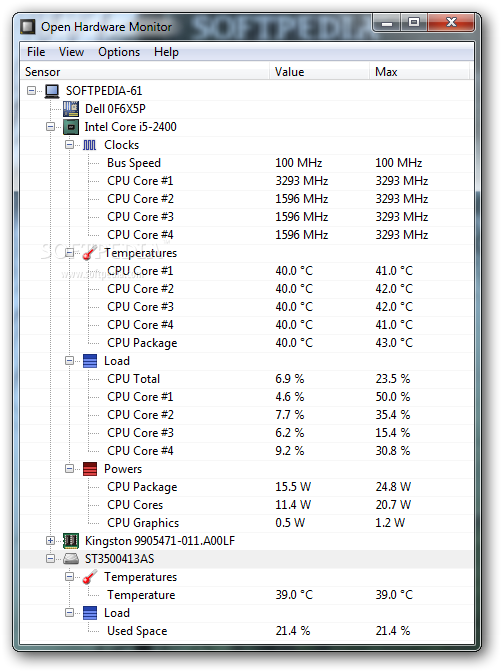This screenshot has height=672, width=502.
Task: Open the View menu
Action: 71,52
